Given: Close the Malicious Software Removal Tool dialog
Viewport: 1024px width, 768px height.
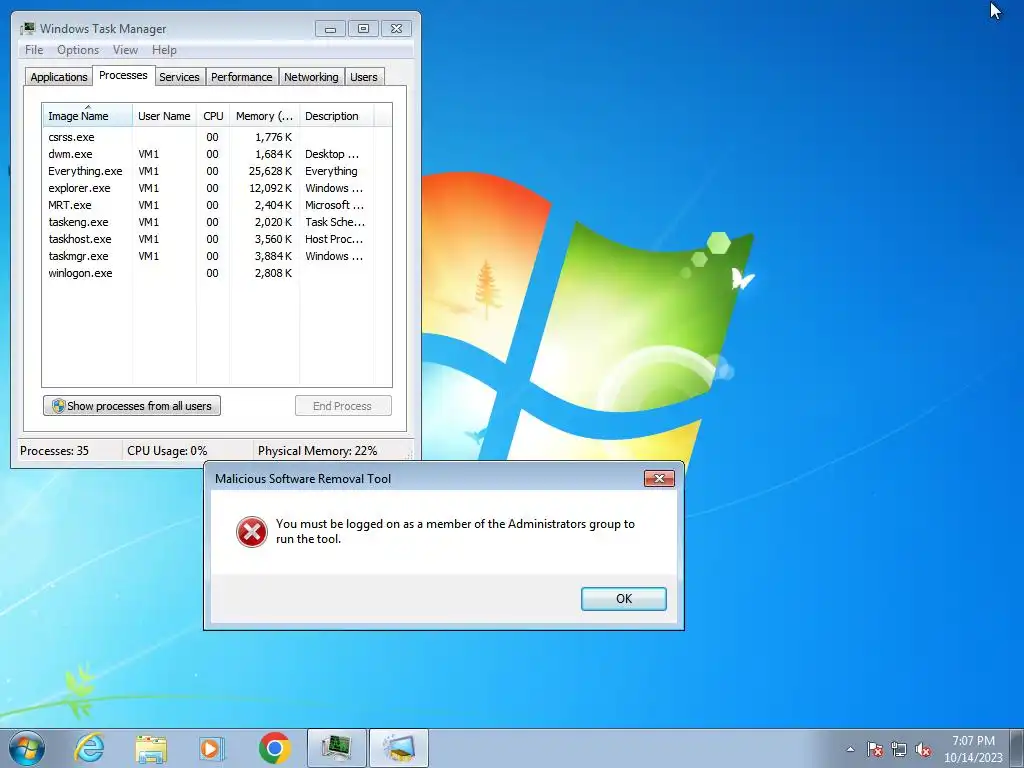Looking at the screenshot, I should tap(659, 479).
